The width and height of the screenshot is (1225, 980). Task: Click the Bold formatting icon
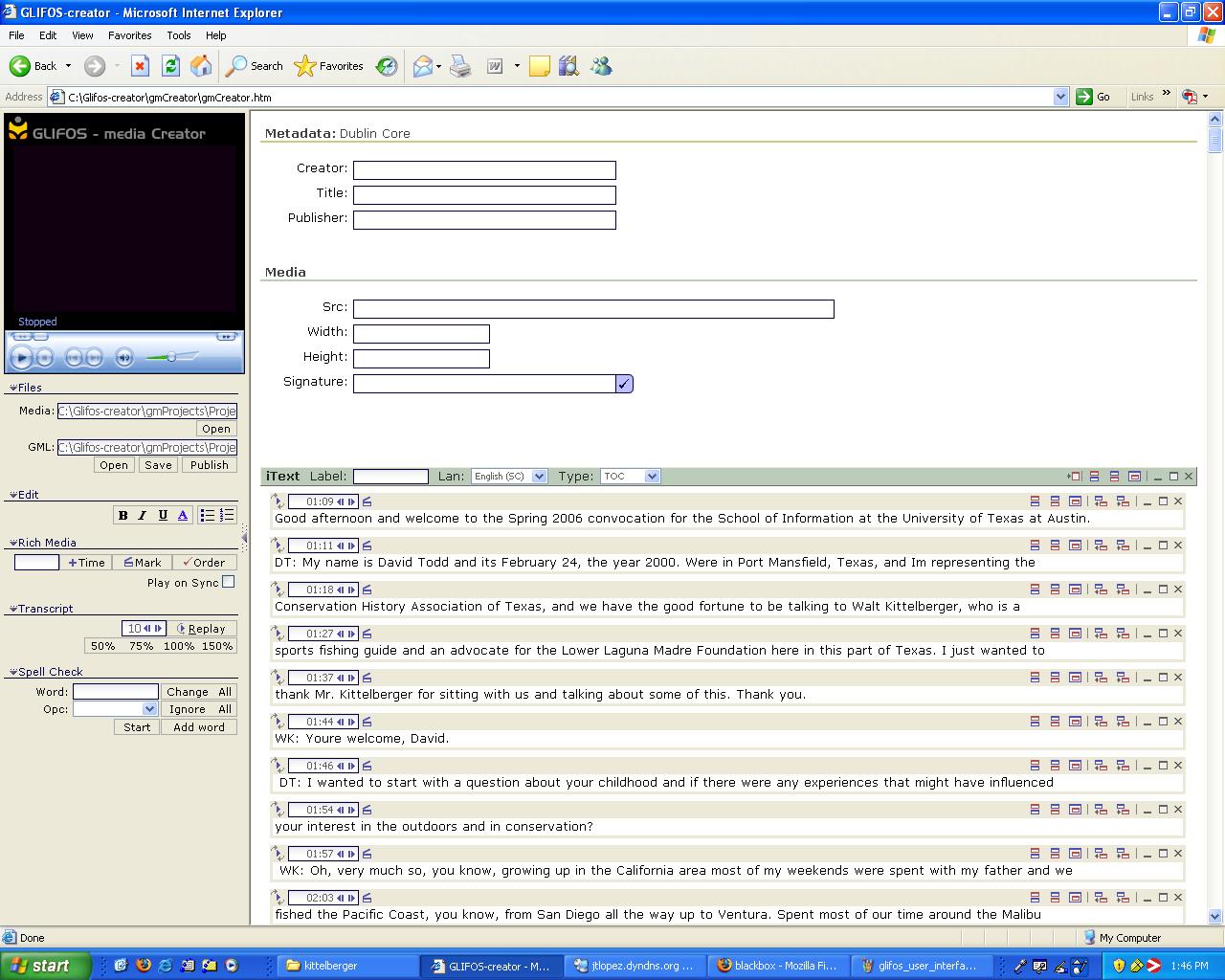122,515
